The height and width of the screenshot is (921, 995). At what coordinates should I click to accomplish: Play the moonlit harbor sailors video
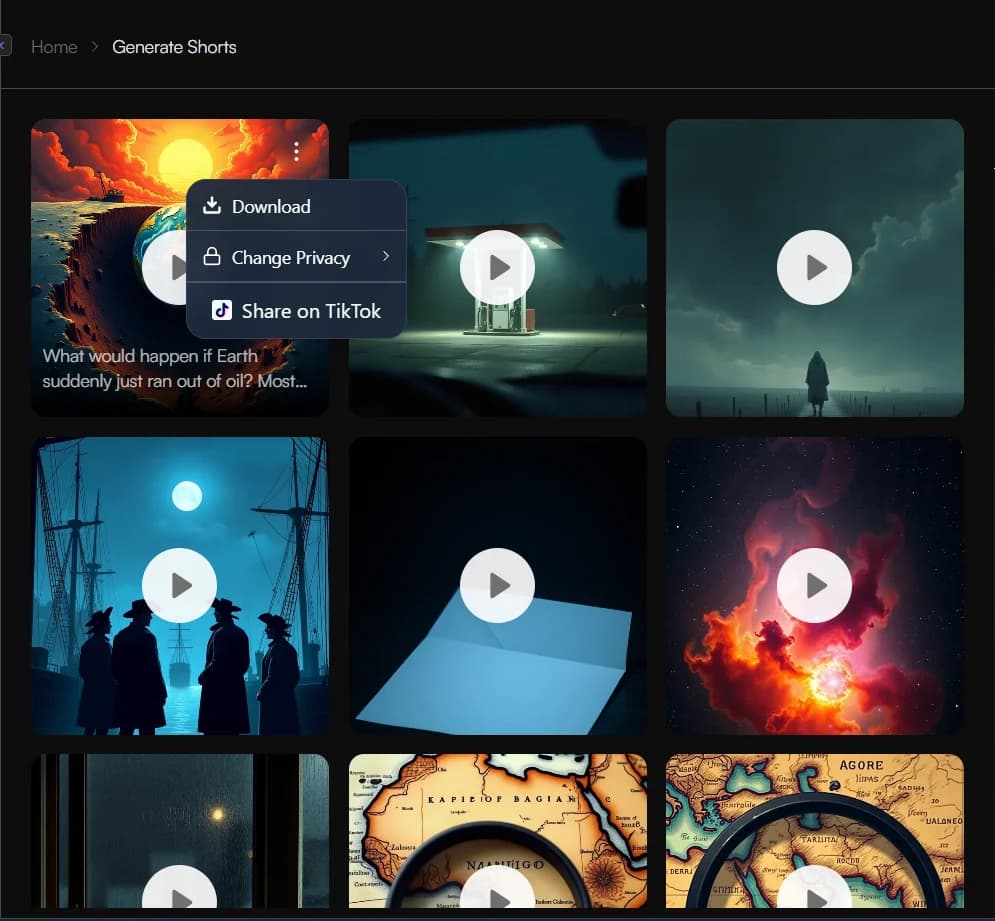[179, 585]
